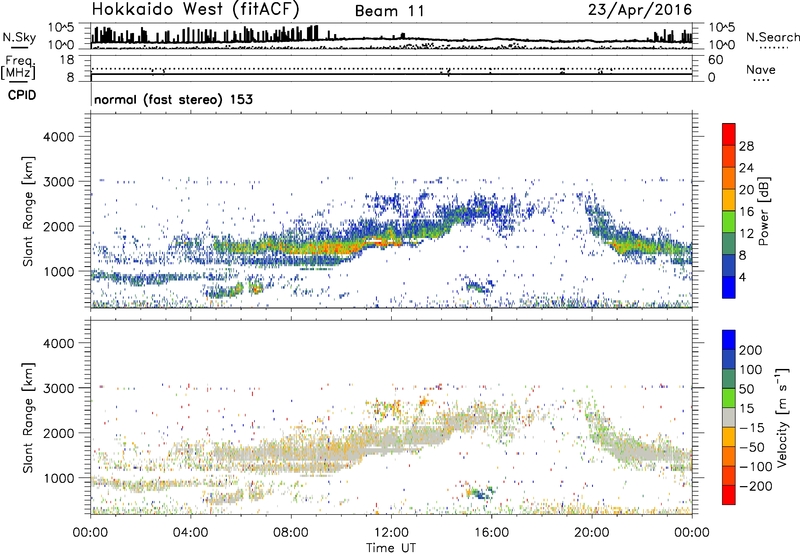Click the "200" value on velocity colorbar
Screen dimensions: 800x554
coord(751,350)
